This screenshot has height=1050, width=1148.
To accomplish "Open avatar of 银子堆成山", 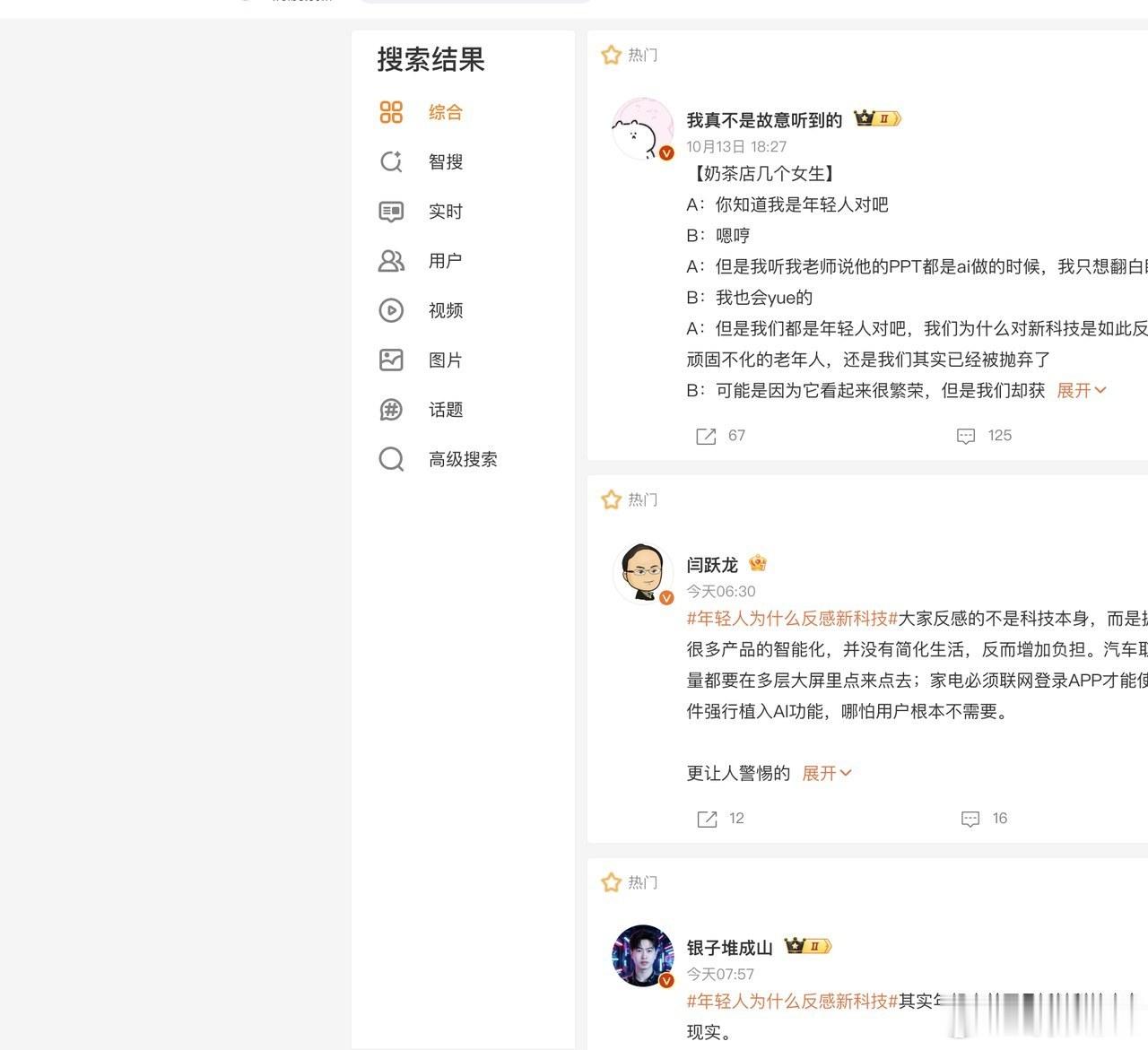I will click(x=643, y=956).
